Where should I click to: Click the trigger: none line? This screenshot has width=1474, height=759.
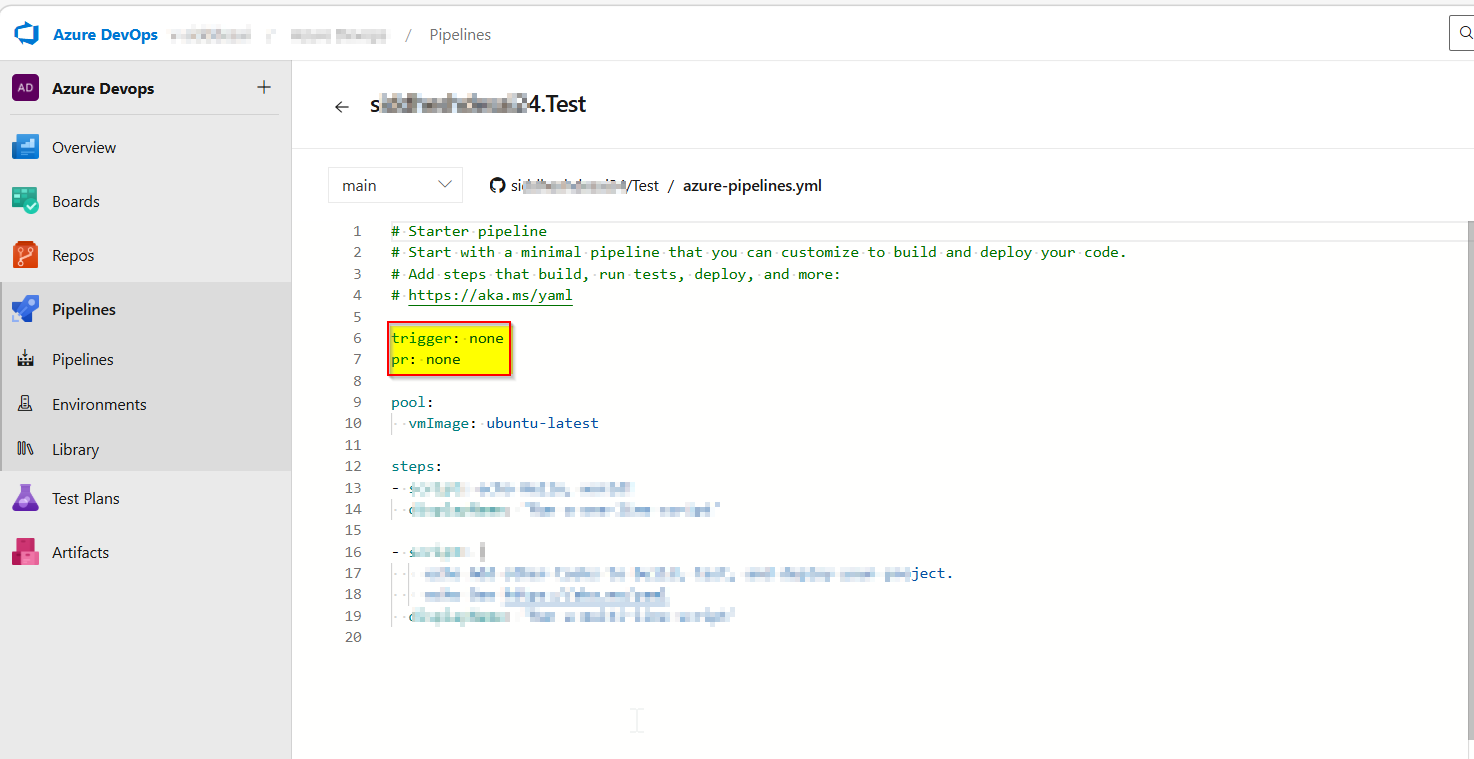tap(447, 338)
